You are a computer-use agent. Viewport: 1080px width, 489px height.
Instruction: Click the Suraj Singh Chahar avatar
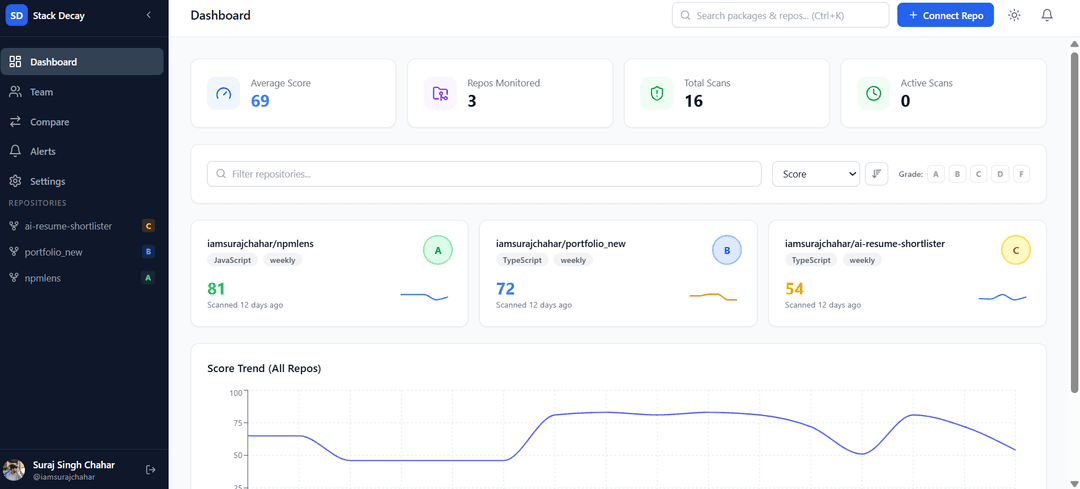pyautogui.click(x=14, y=470)
